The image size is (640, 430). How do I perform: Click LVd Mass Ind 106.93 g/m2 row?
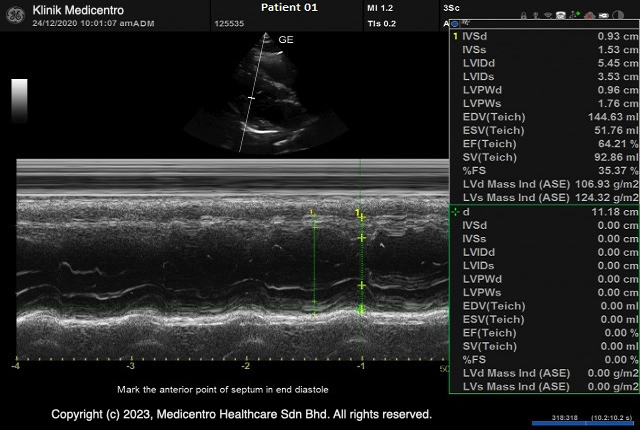(544, 184)
